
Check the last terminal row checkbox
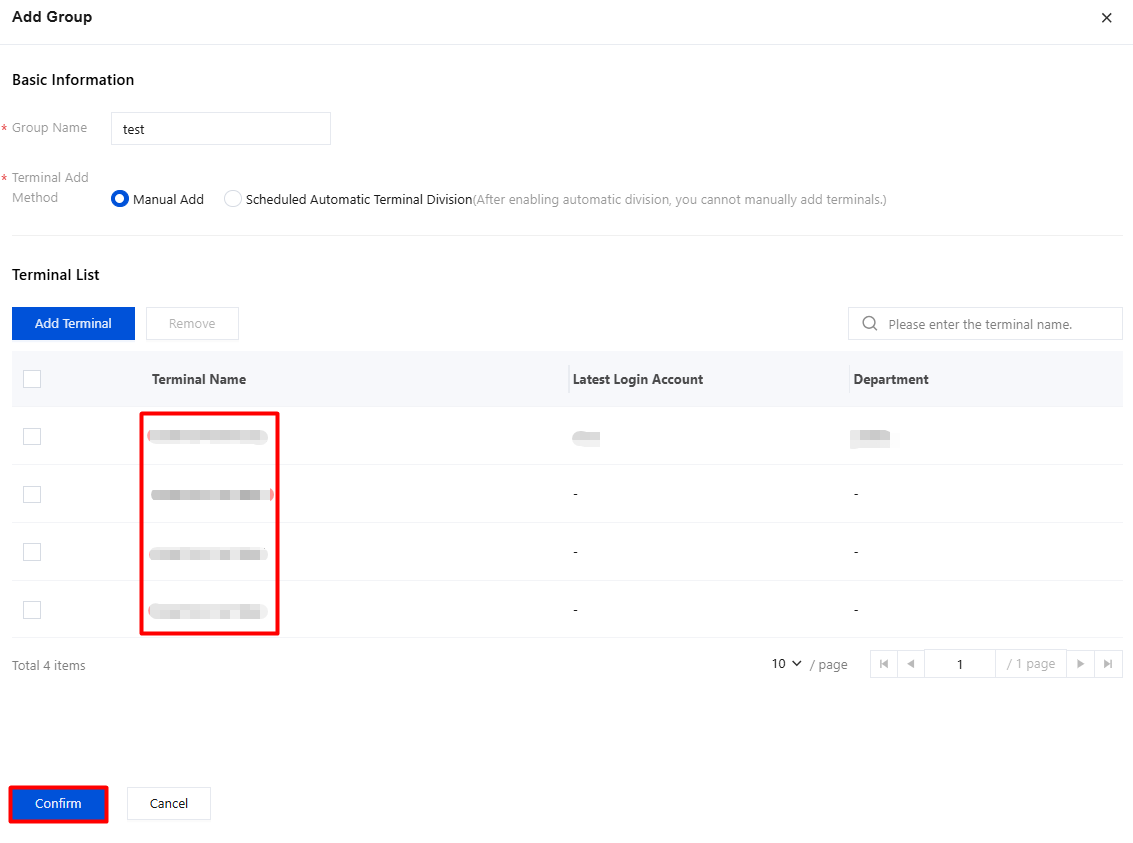pyautogui.click(x=32, y=610)
